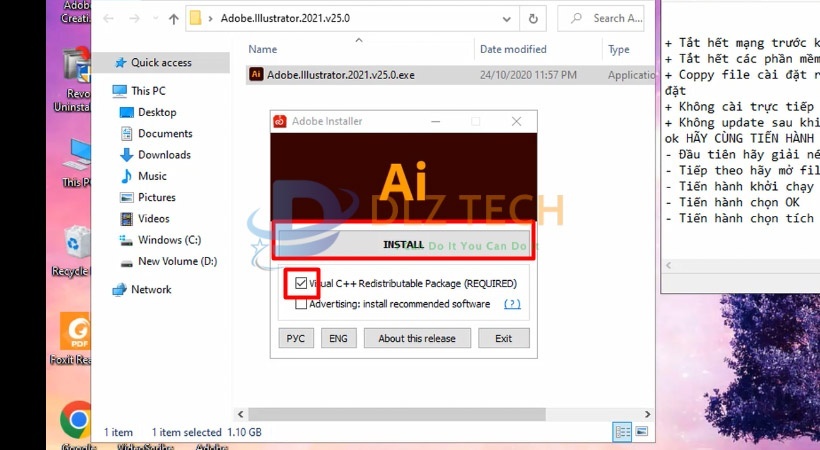Sort by Date modified column
Viewport: 820px width, 450px height.
(512, 49)
